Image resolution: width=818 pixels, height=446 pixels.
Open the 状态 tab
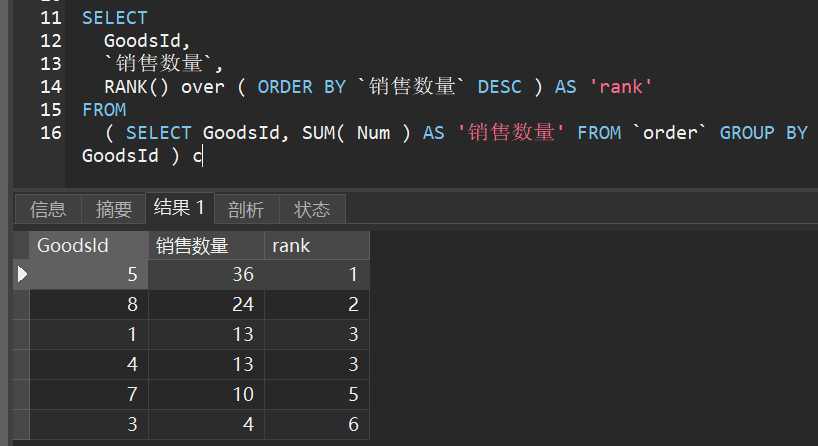click(312, 209)
